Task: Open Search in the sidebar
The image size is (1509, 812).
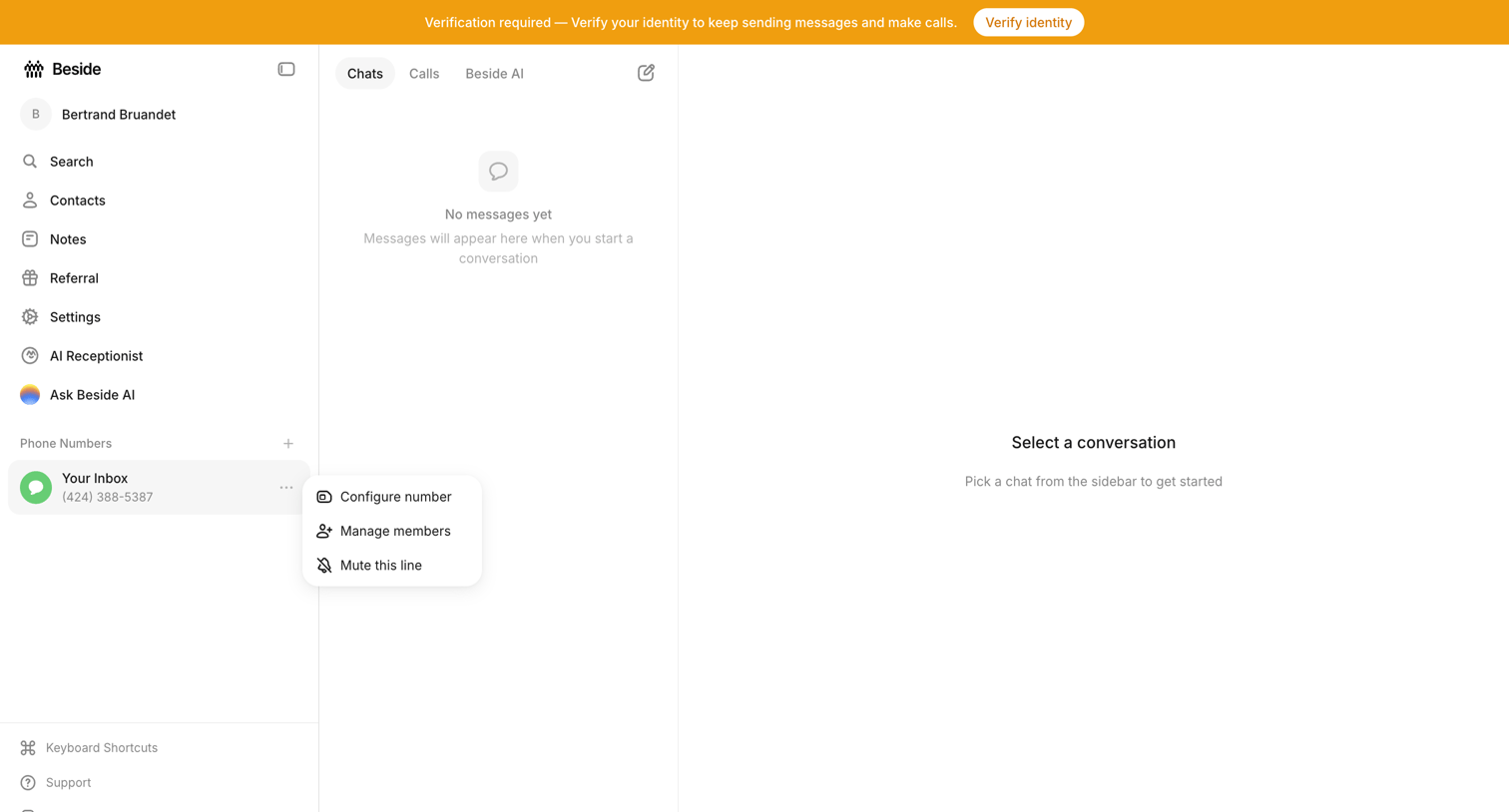Action: pos(159,162)
